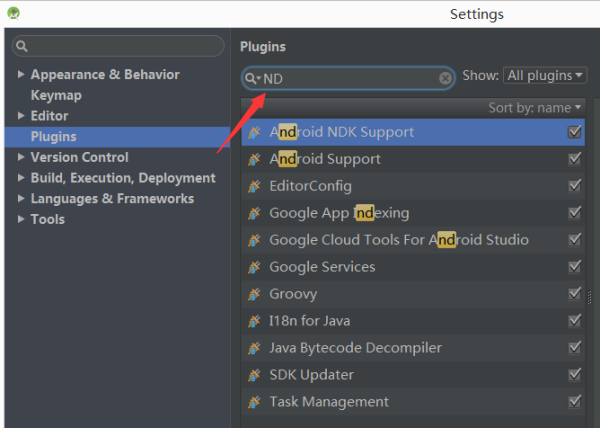Expand the Appearance & Behavior tree node
The width and height of the screenshot is (600, 428).
(x=21, y=74)
